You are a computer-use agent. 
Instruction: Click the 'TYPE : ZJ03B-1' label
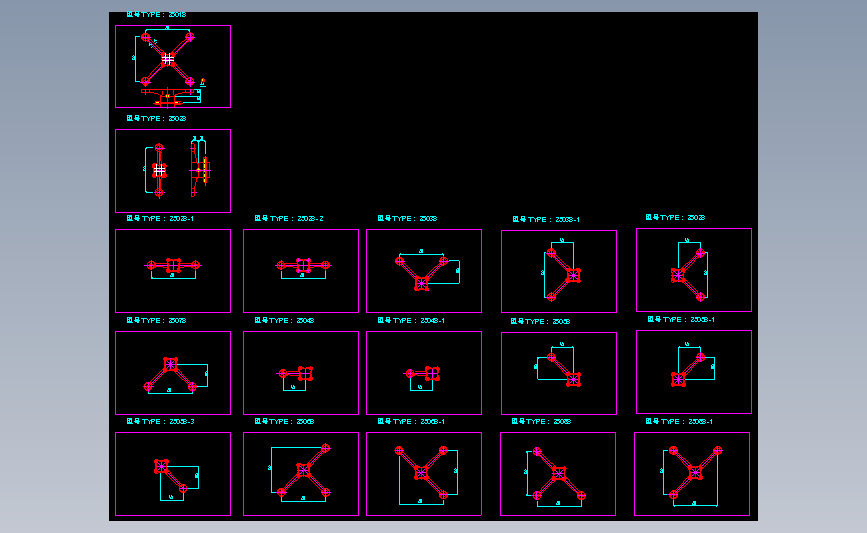pyautogui.click(x=546, y=220)
